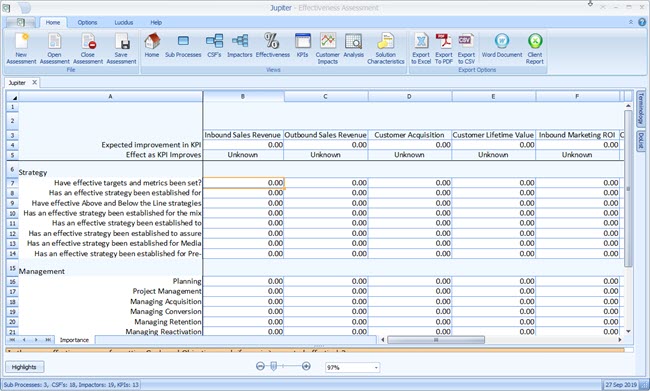
Task: Adjust the zoom slider handle
Action: 273,366
